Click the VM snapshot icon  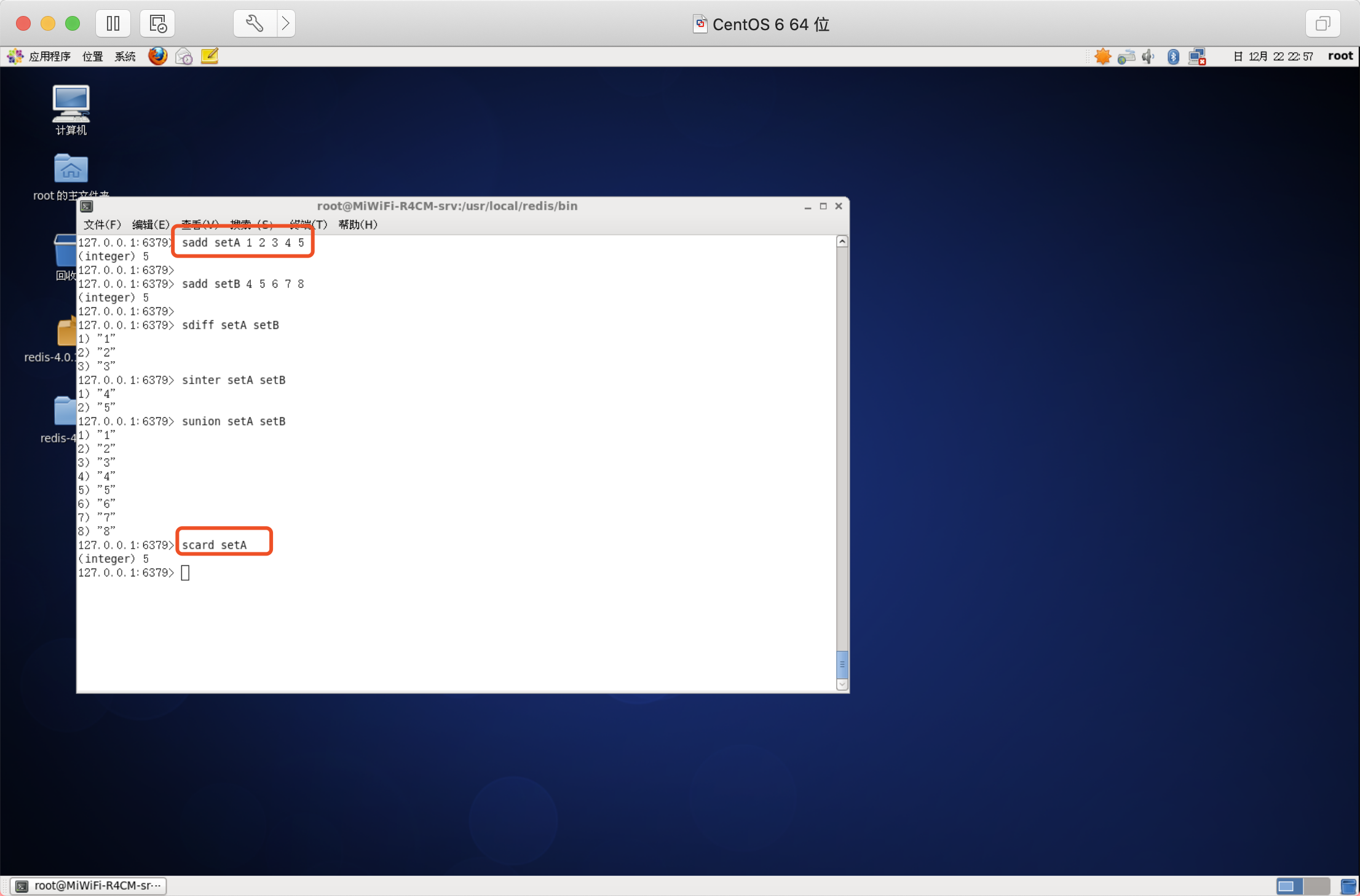coord(157,23)
